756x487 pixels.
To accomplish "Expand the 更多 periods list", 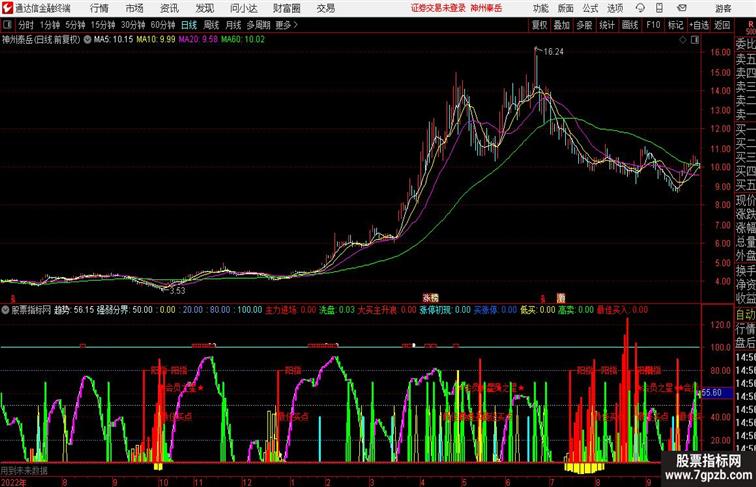I will (x=286, y=25).
